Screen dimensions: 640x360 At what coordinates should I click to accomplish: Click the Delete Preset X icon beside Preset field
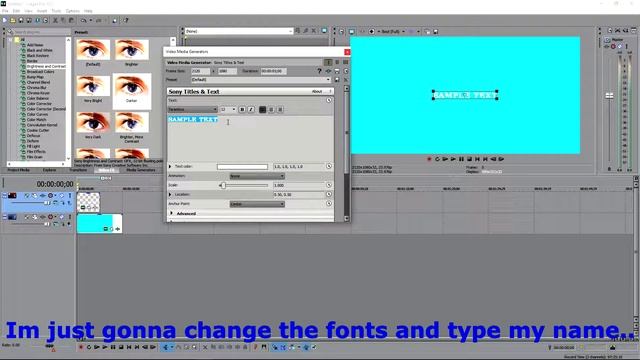tap(345, 80)
